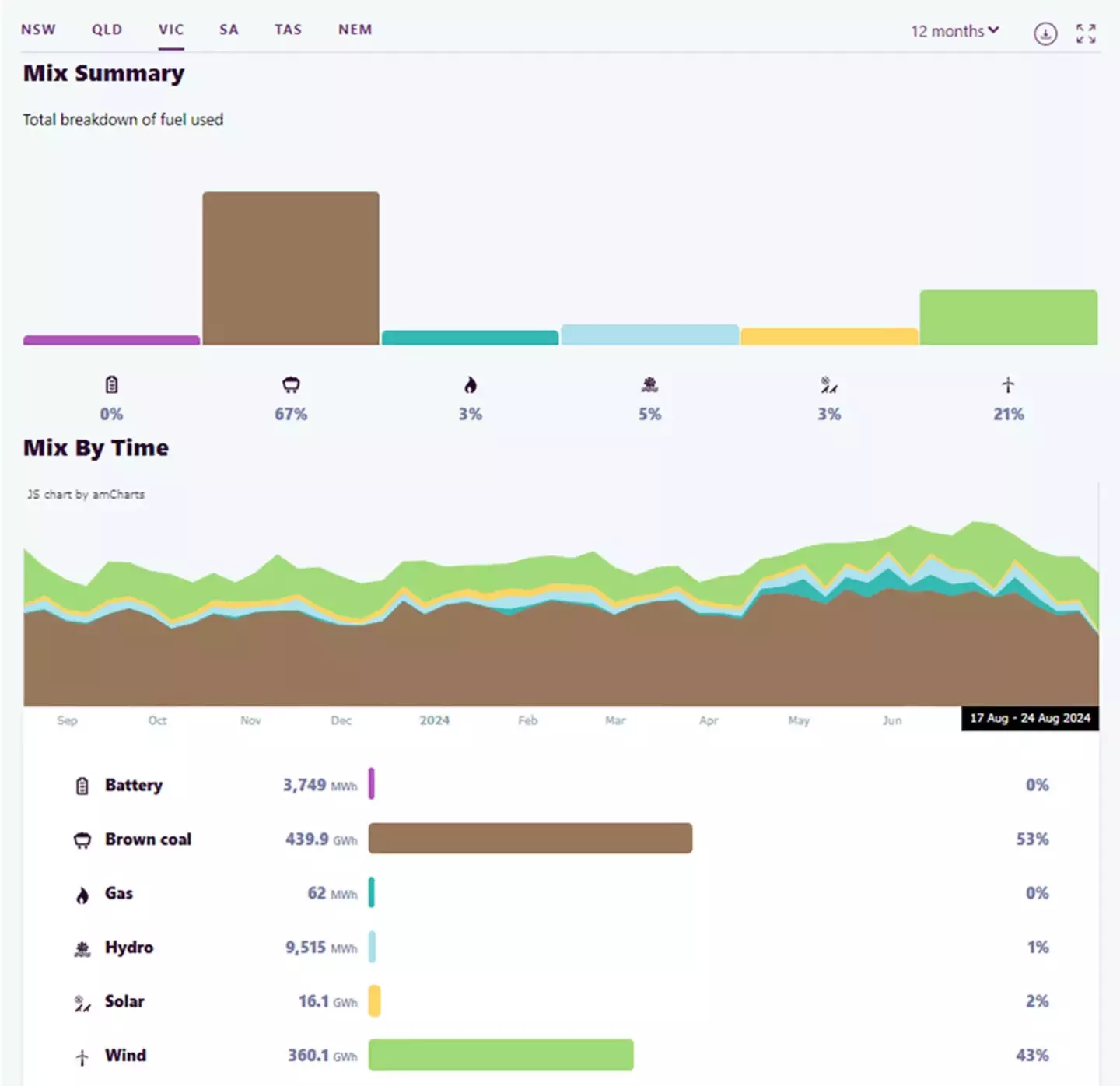Toggle the Brown coal series in legend
This screenshot has width=1120, height=1086.
[148, 839]
